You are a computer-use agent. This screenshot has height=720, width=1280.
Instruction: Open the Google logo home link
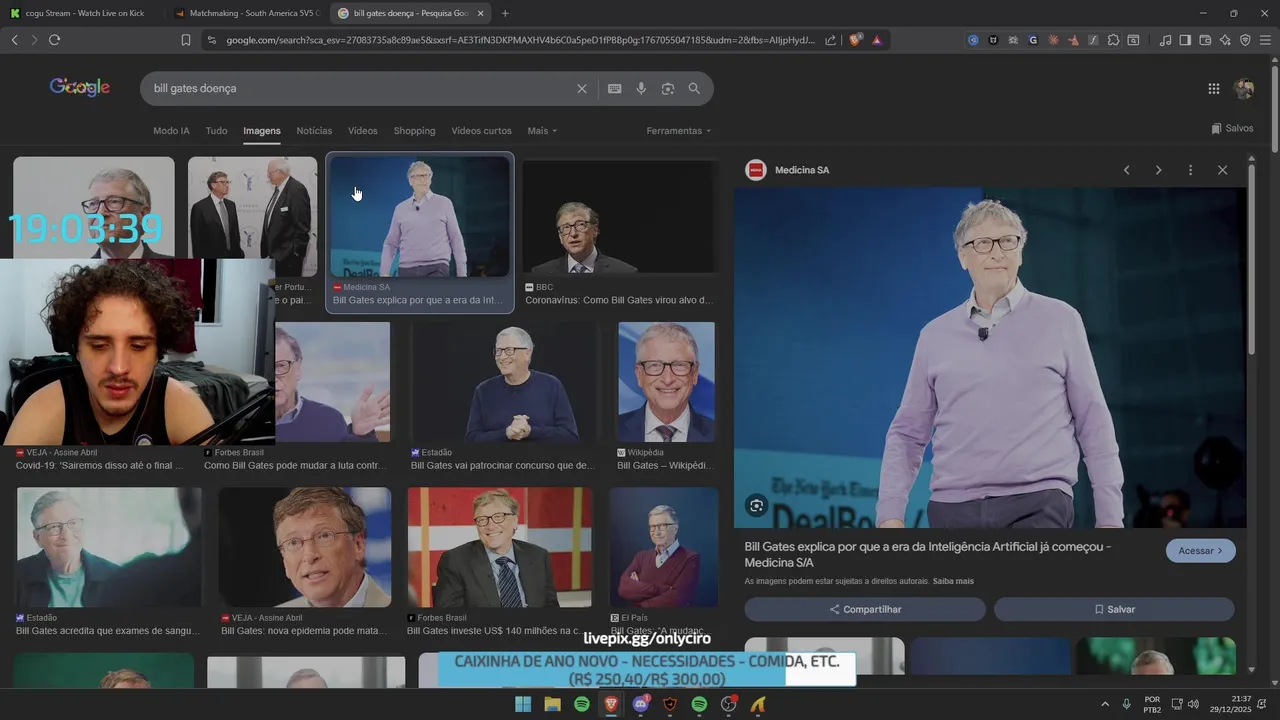(80, 87)
